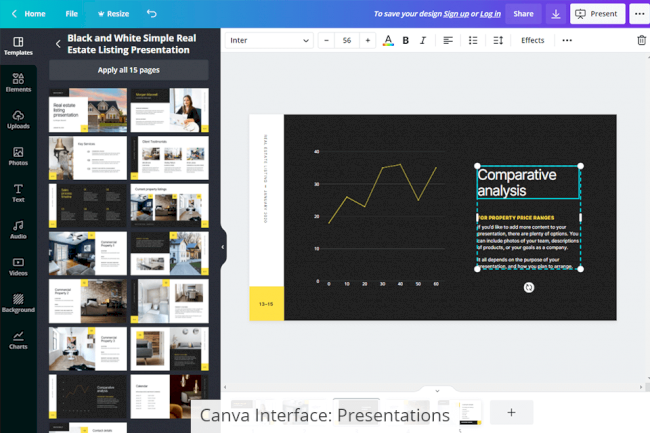
Task: Delete selected element with trash icon
Action: point(641,40)
